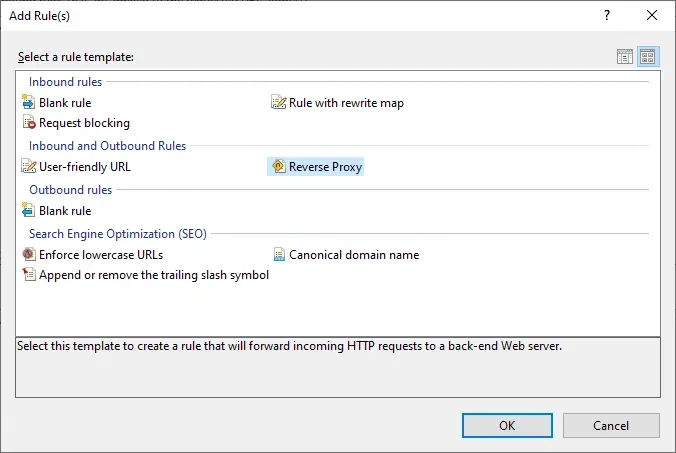Click the Search Engine Optimization (SEO) header
676x453 pixels.
pos(117,234)
